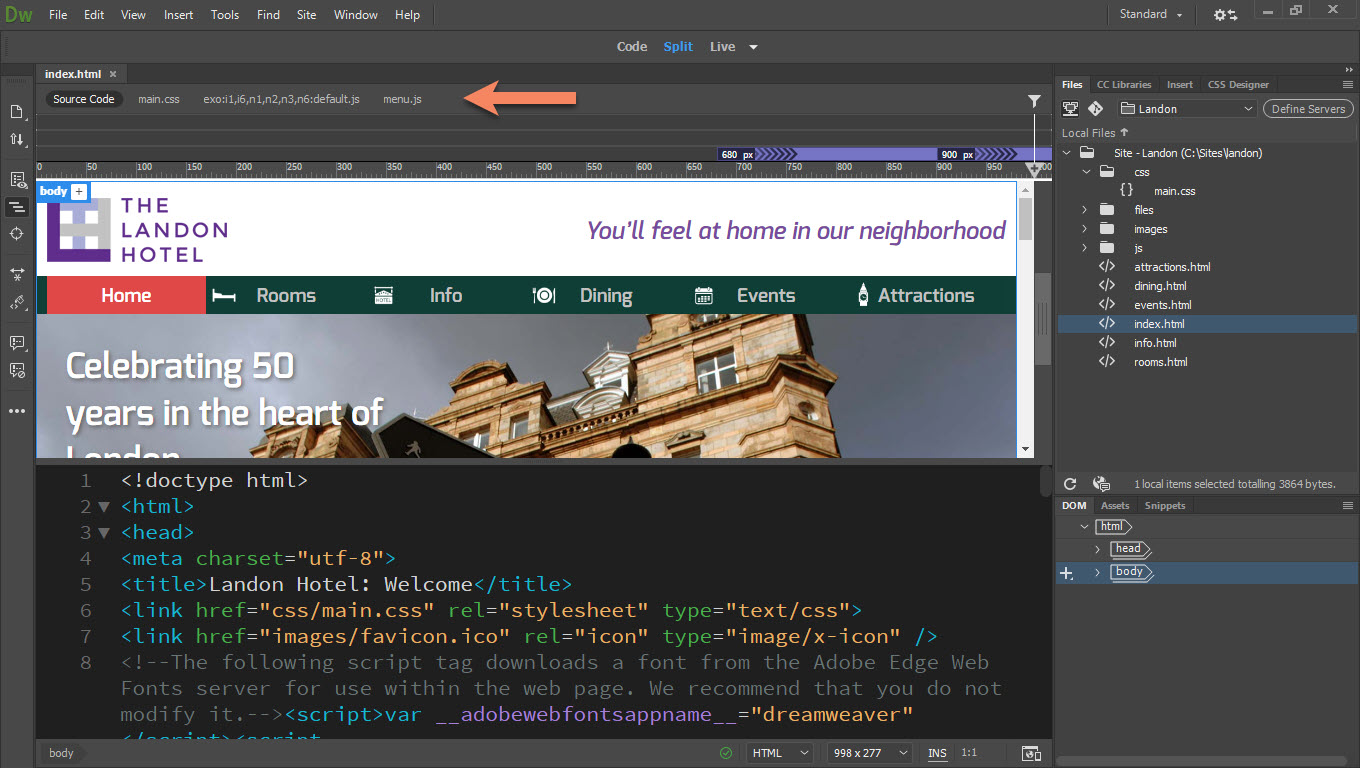Fold the head tag on code line 3

(104, 533)
